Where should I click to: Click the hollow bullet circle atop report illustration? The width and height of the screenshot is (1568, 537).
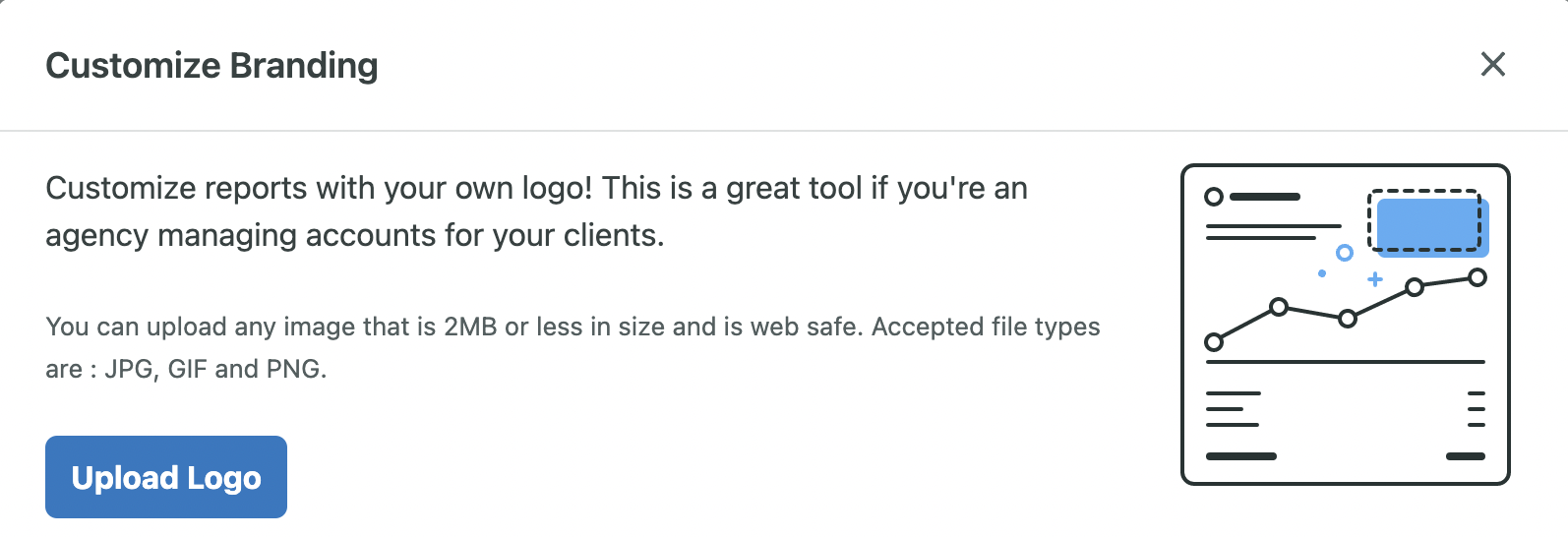pyautogui.click(x=1214, y=197)
